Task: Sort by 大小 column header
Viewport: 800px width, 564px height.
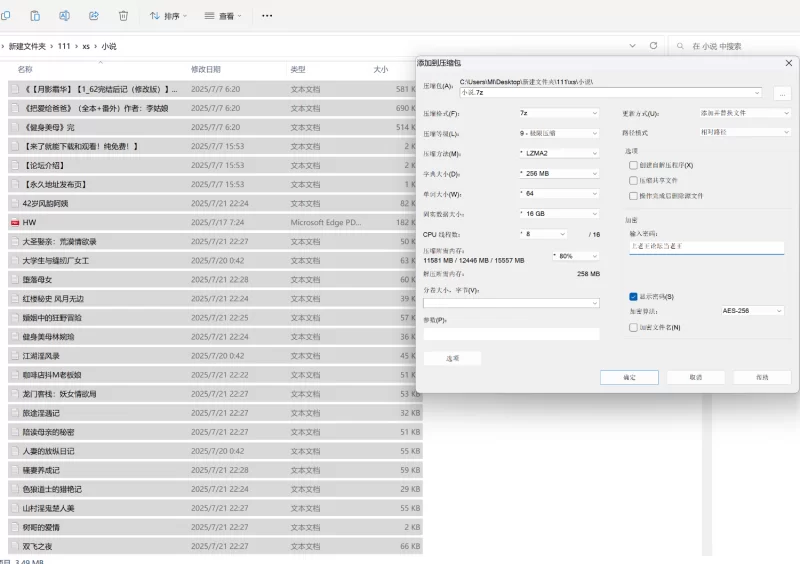Action: pyautogui.click(x=381, y=69)
